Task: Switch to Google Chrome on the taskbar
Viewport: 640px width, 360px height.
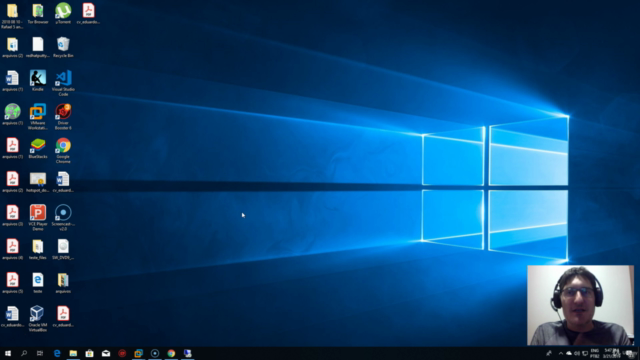Action: (x=171, y=353)
